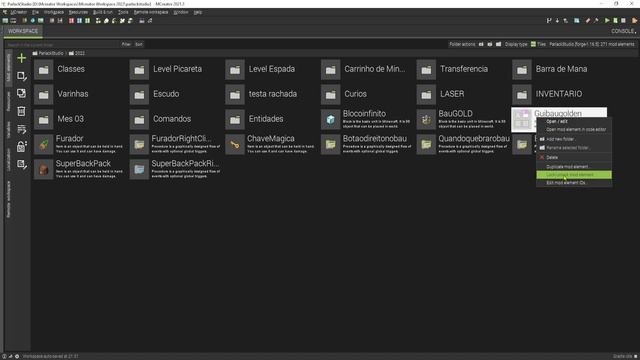Open the Furador item element

click(79, 144)
